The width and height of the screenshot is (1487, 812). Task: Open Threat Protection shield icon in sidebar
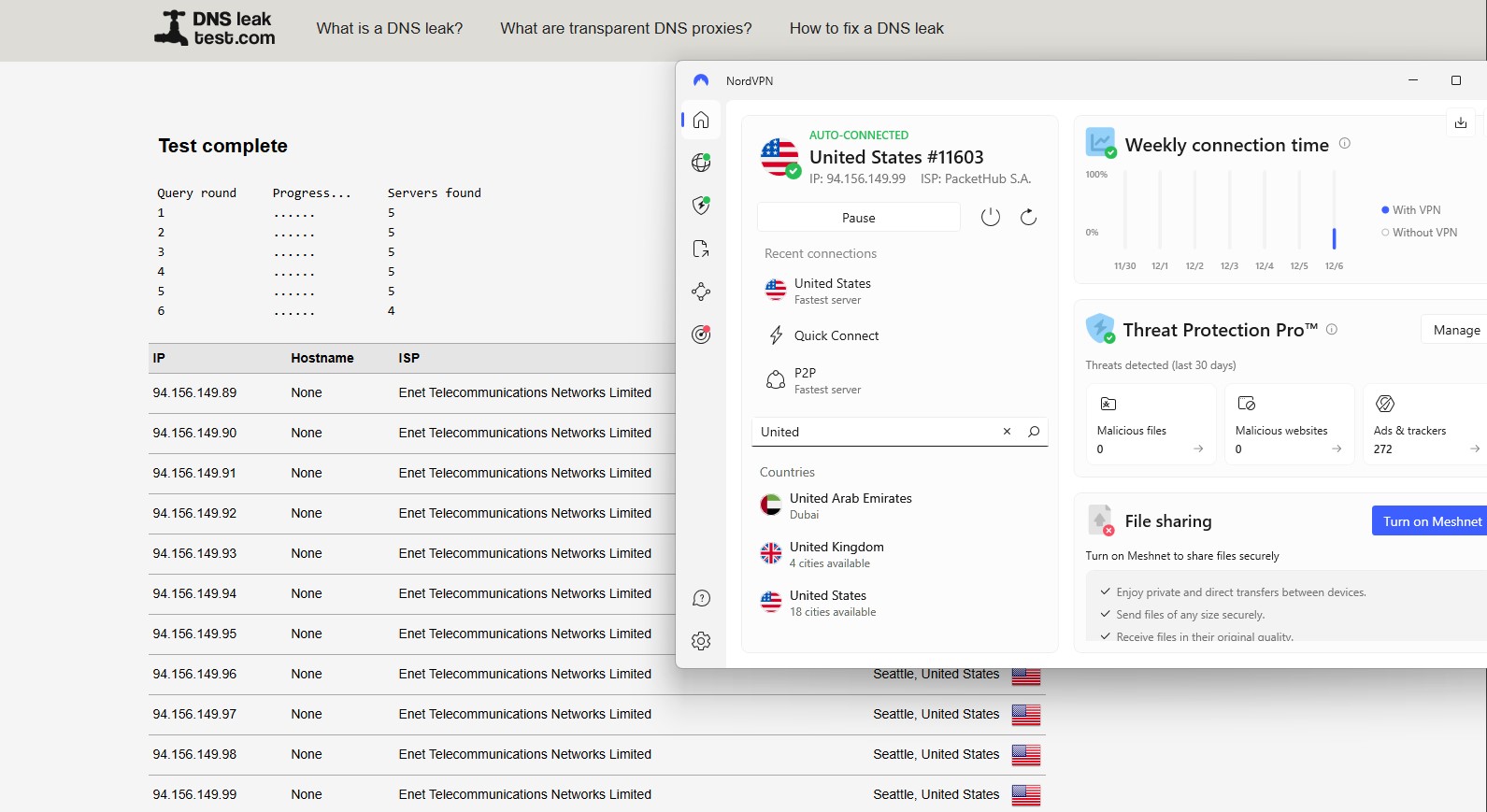click(x=701, y=206)
